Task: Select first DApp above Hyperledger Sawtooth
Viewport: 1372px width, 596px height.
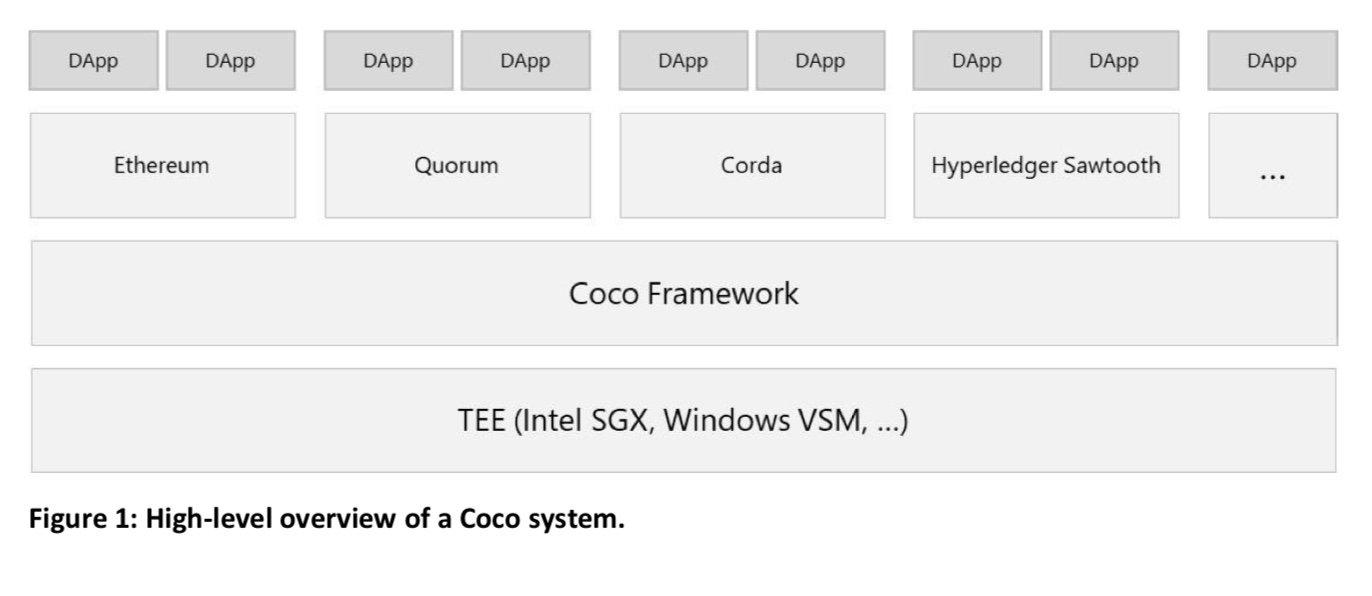Action: click(x=977, y=61)
